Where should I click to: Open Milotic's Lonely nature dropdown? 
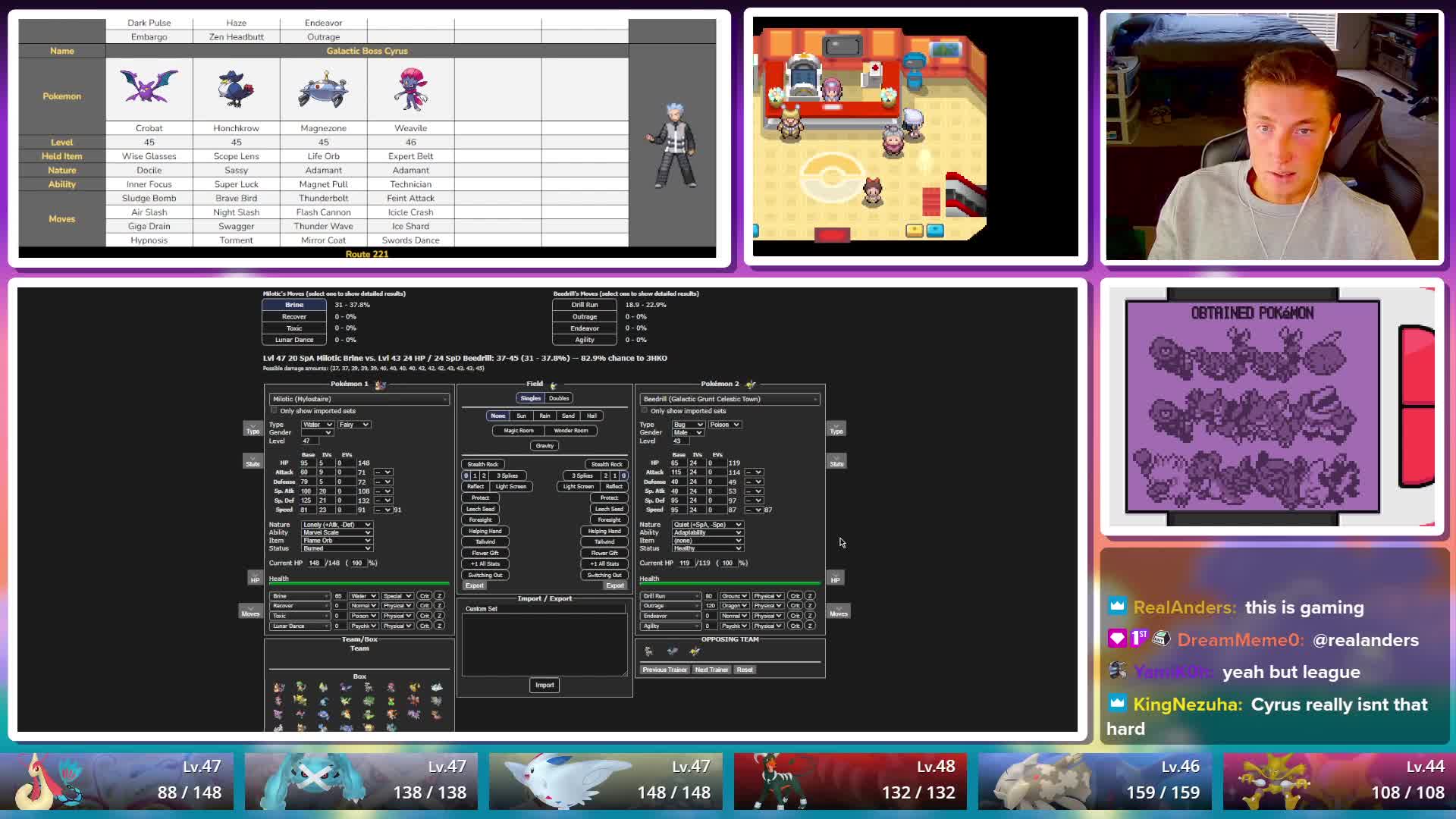tap(336, 525)
